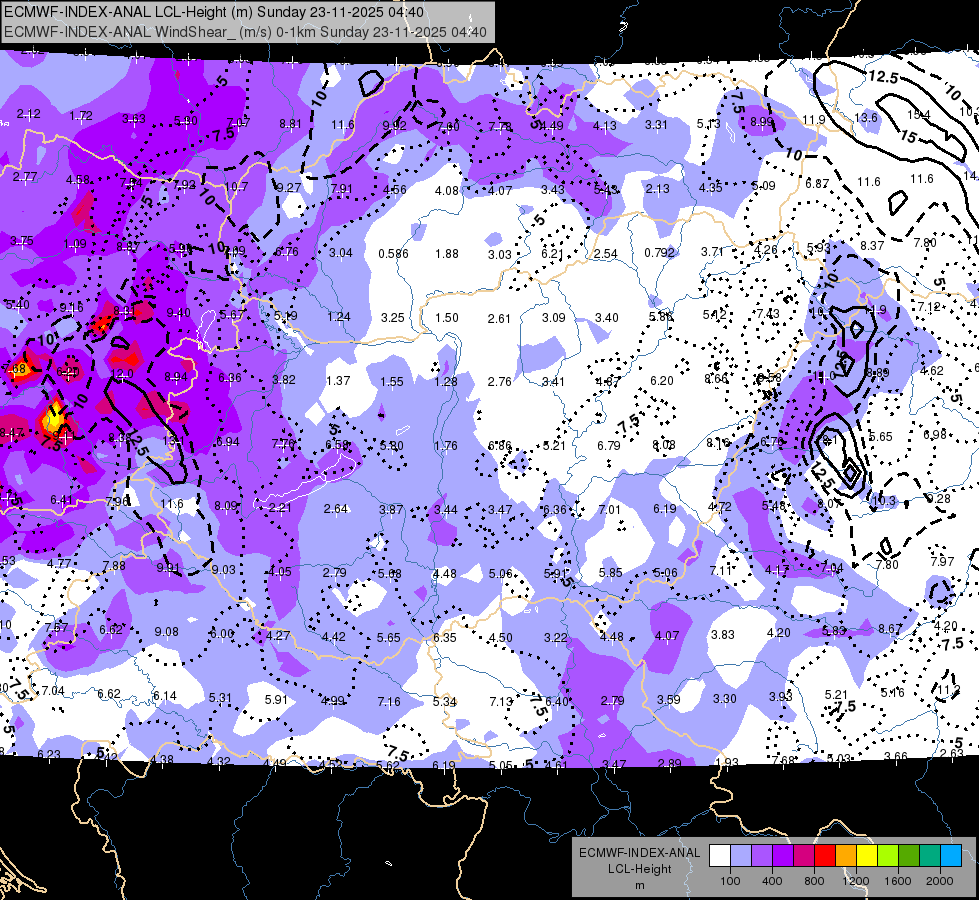Click the wind shear value 0.586
Image resolution: width=979 pixels, height=900 pixels.
click(x=393, y=254)
